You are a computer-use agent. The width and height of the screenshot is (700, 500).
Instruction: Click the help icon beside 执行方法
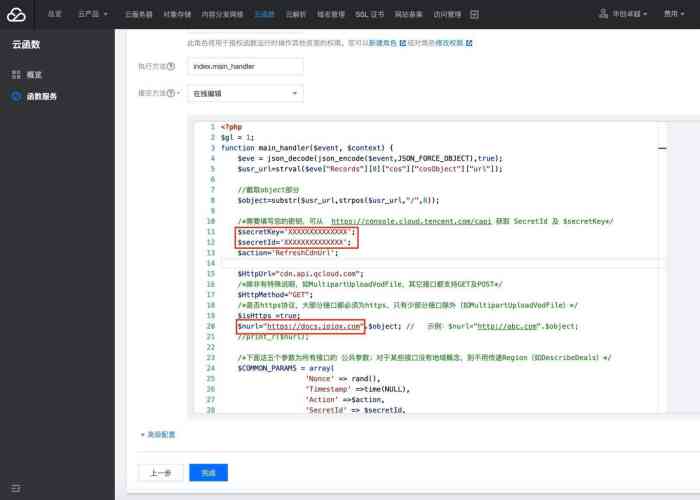(171, 67)
